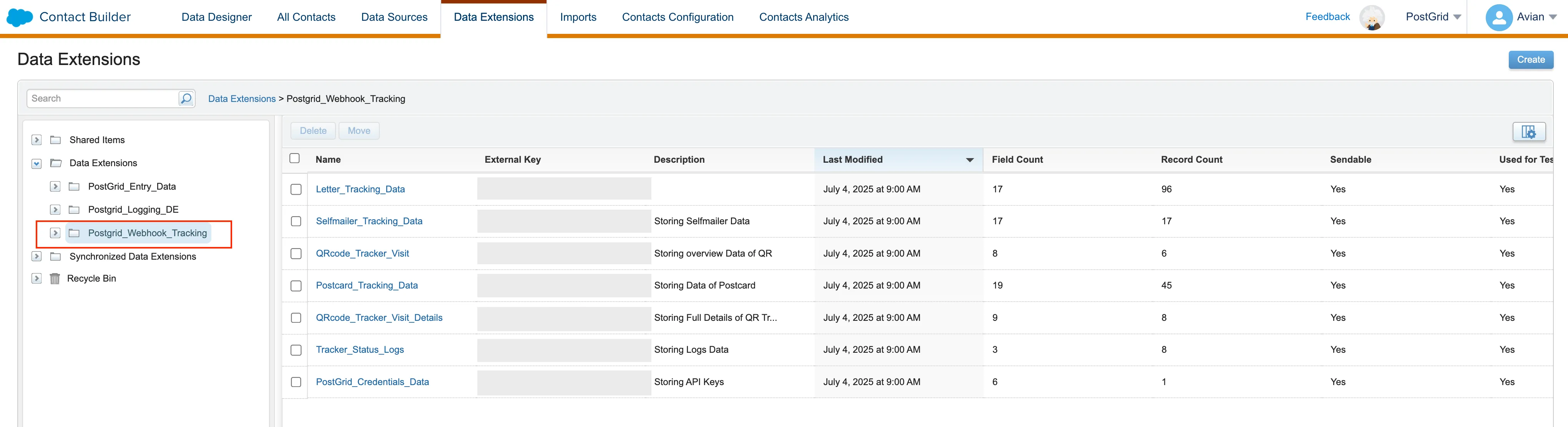Open the Contacts Analytics tab
The height and width of the screenshot is (427, 1568).
pos(804,17)
